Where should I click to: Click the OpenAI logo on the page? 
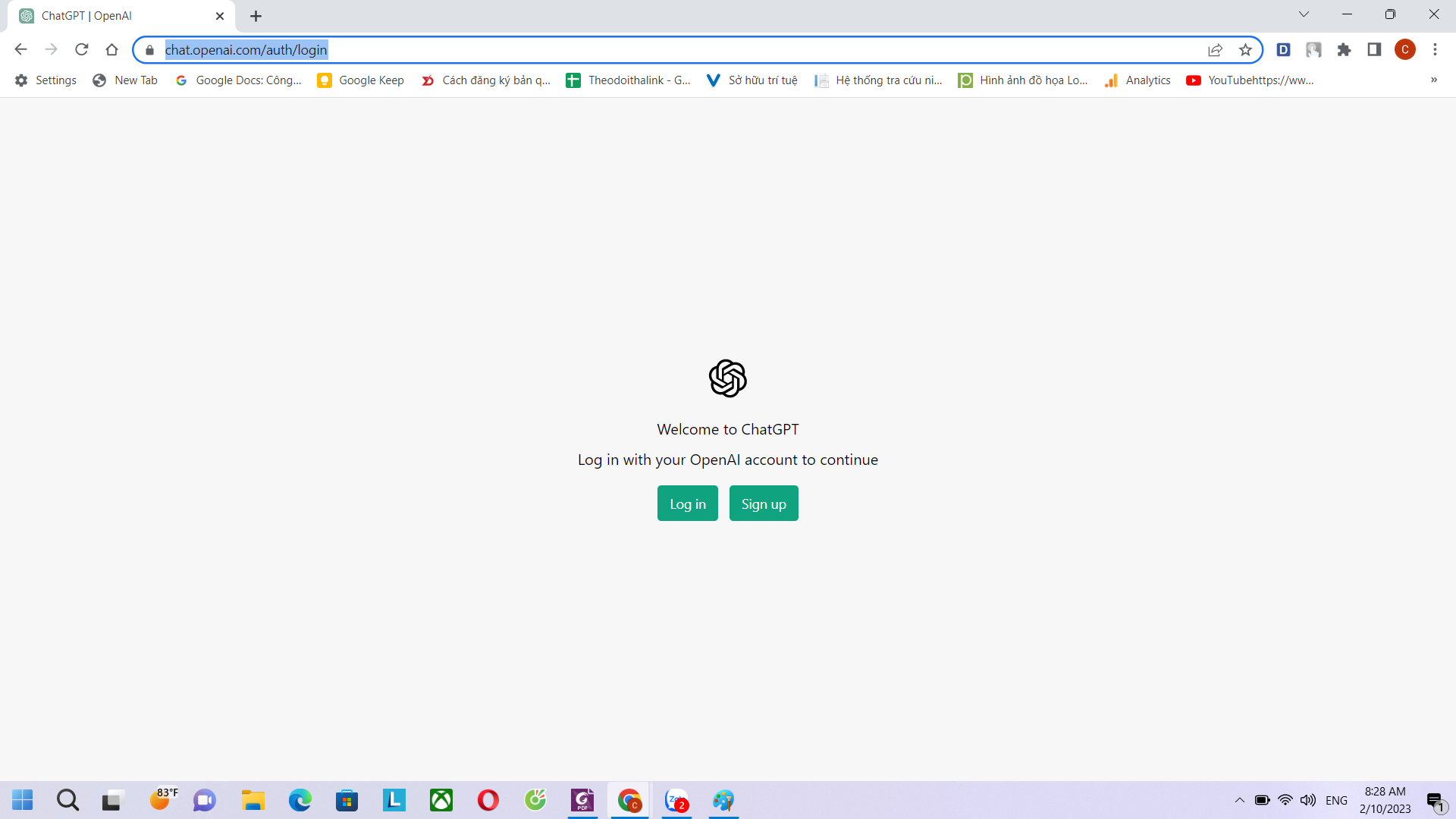pyautogui.click(x=728, y=378)
